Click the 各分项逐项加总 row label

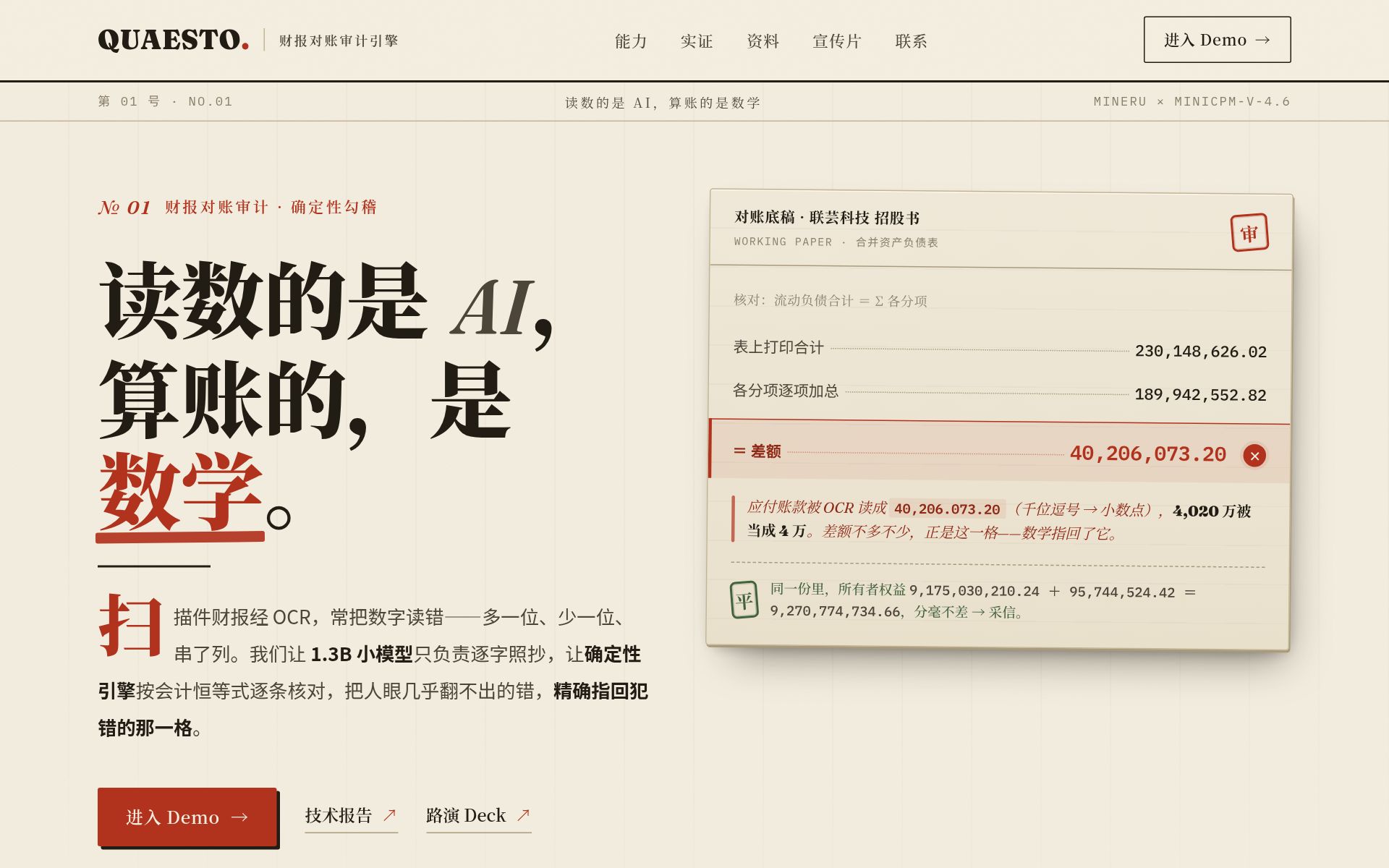(x=786, y=391)
